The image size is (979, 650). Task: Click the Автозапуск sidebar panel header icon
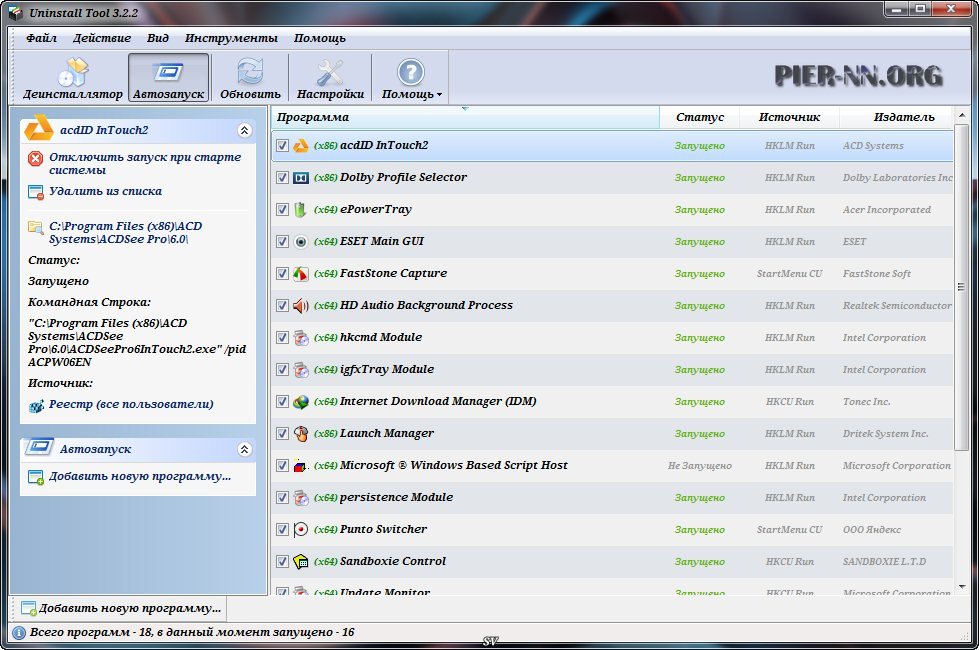click(x=39, y=447)
